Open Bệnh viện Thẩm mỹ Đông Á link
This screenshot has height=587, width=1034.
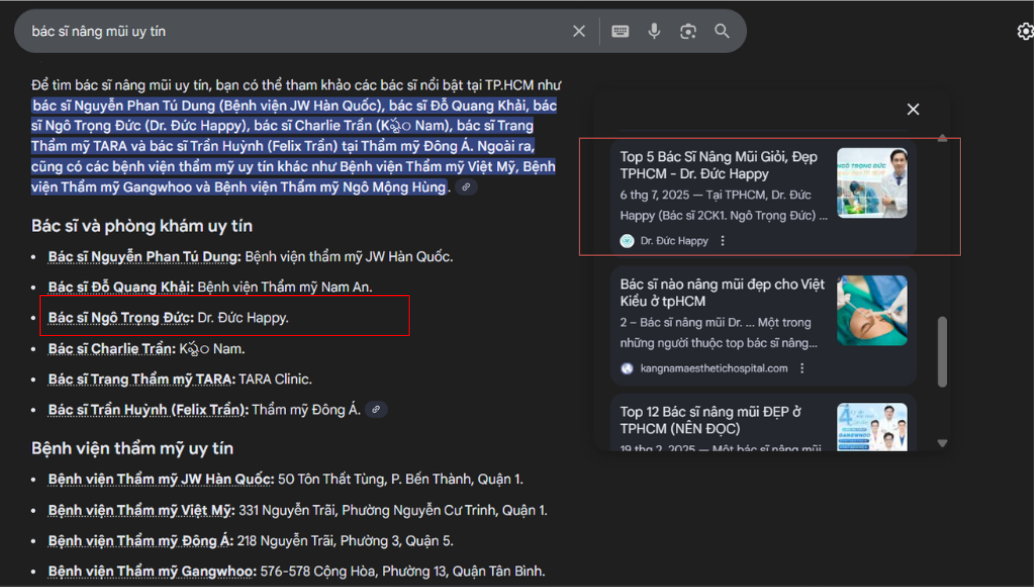pyautogui.click(x=140, y=541)
